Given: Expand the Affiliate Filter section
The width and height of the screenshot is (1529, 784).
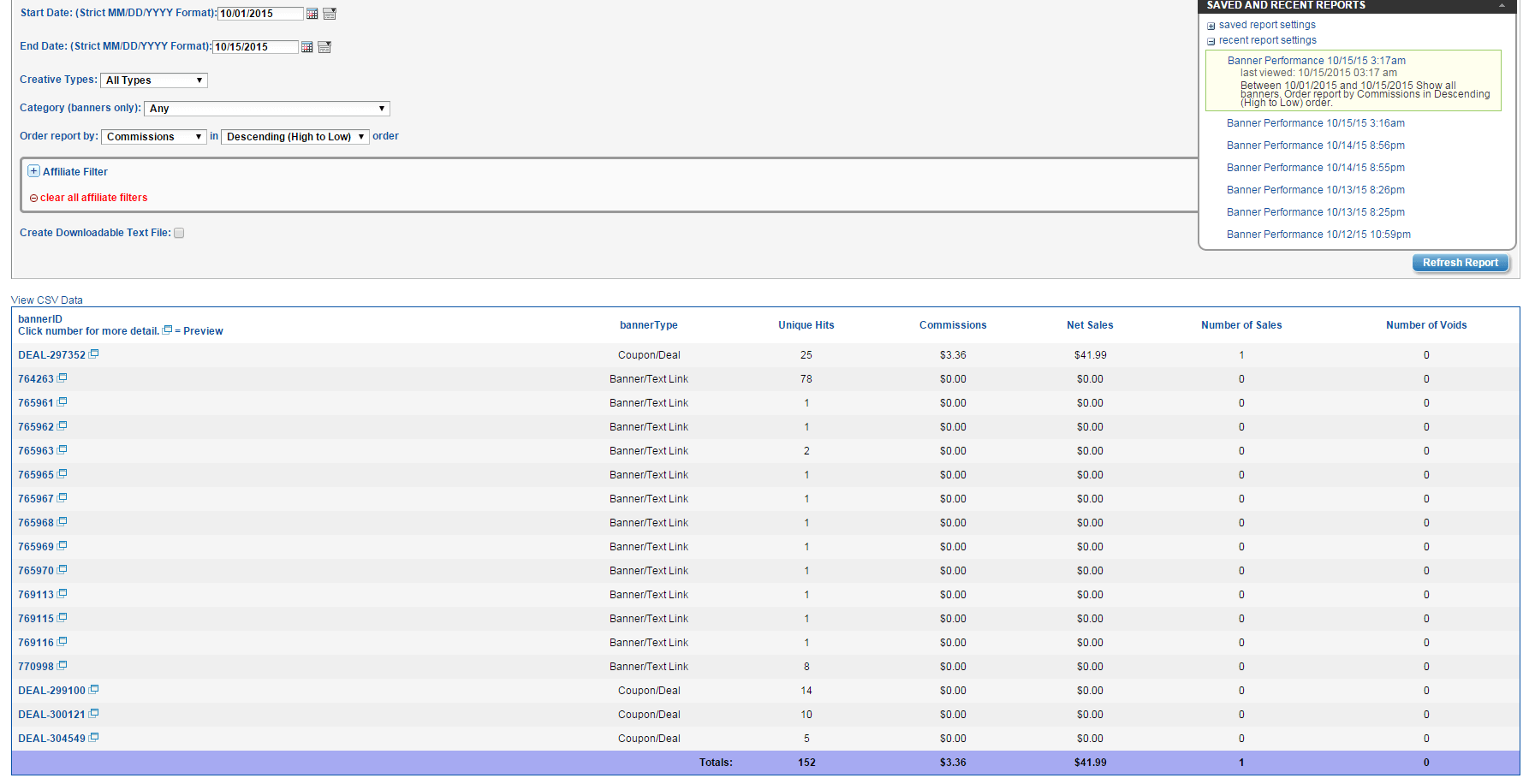Looking at the screenshot, I should (33, 171).
